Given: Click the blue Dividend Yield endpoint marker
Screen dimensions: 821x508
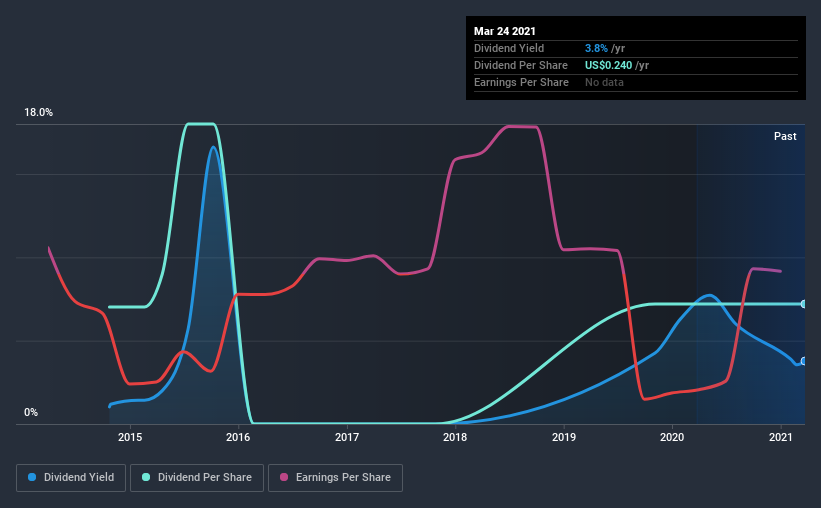Looking at the screenshot, I should pos(804,361).
